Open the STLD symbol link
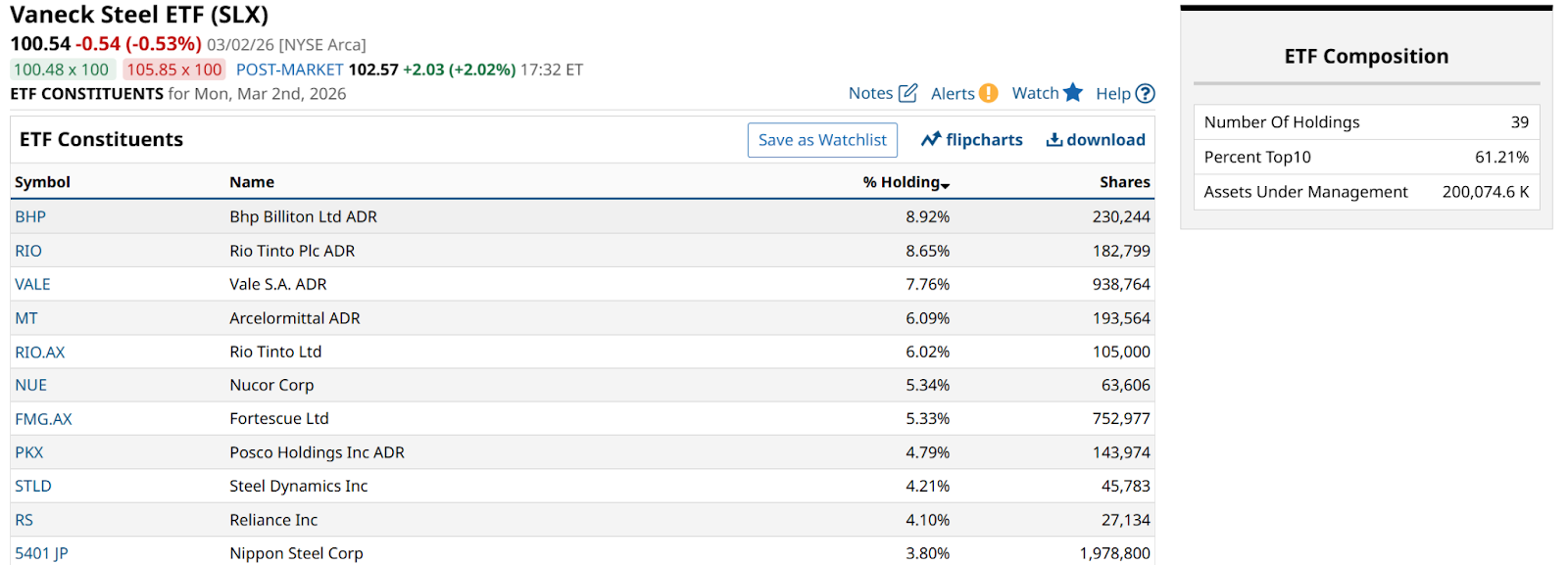 pos(33,487)
